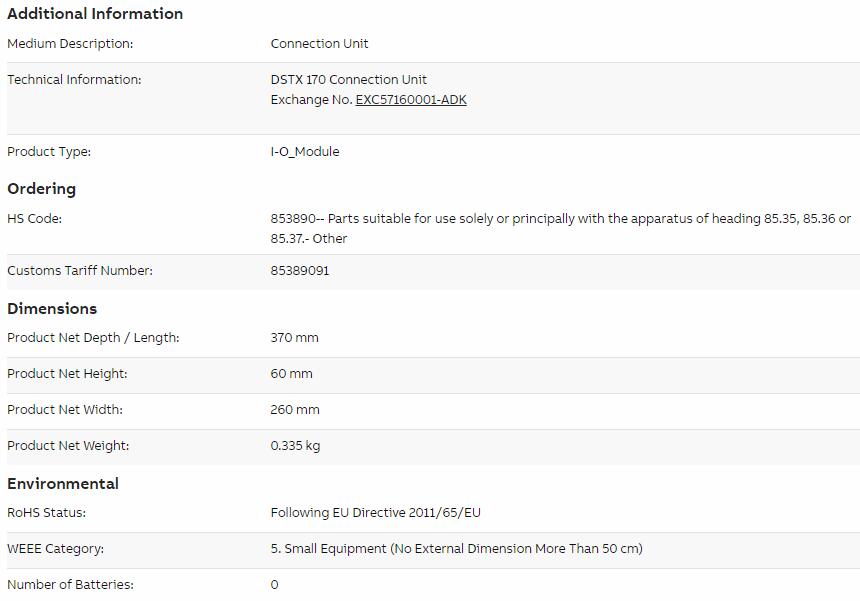The image size is (860, 601).
Task: Click the I-O_Module product type value
Action: pos(305,151)
